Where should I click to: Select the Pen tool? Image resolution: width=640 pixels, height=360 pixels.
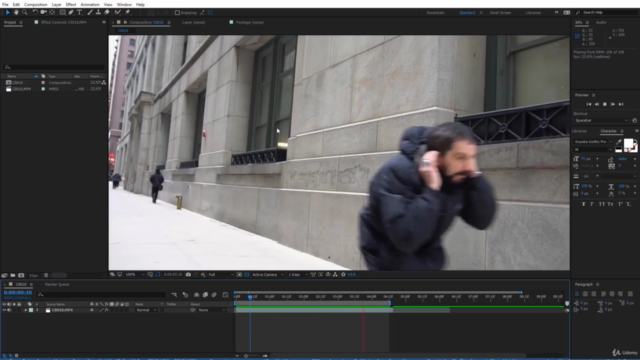pos(71,13)
